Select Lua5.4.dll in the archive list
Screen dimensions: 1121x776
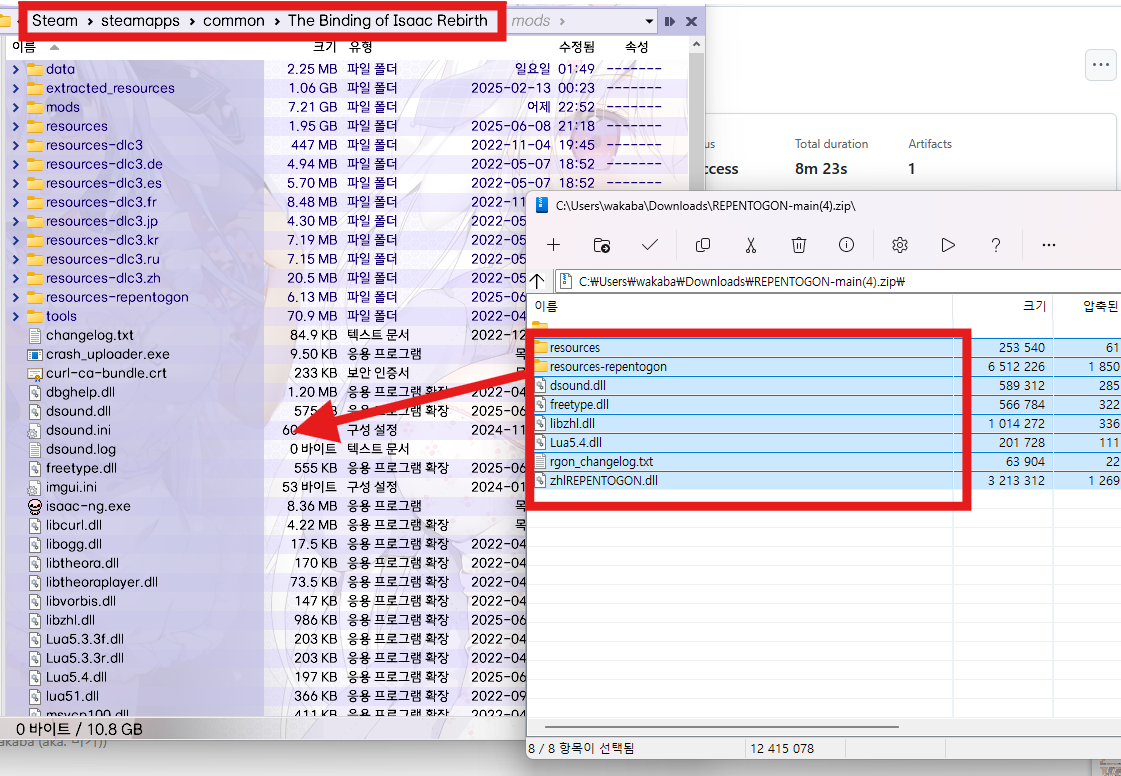(576, 443)
